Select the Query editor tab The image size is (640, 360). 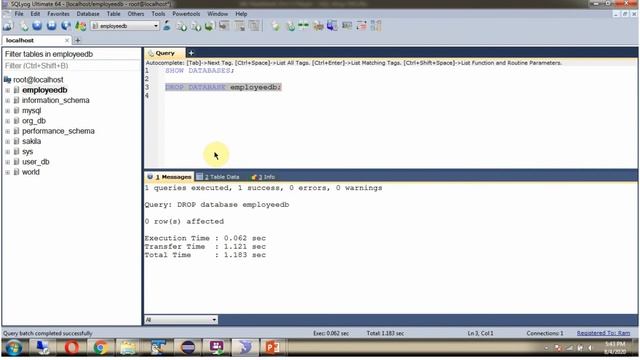pos(165,53)
